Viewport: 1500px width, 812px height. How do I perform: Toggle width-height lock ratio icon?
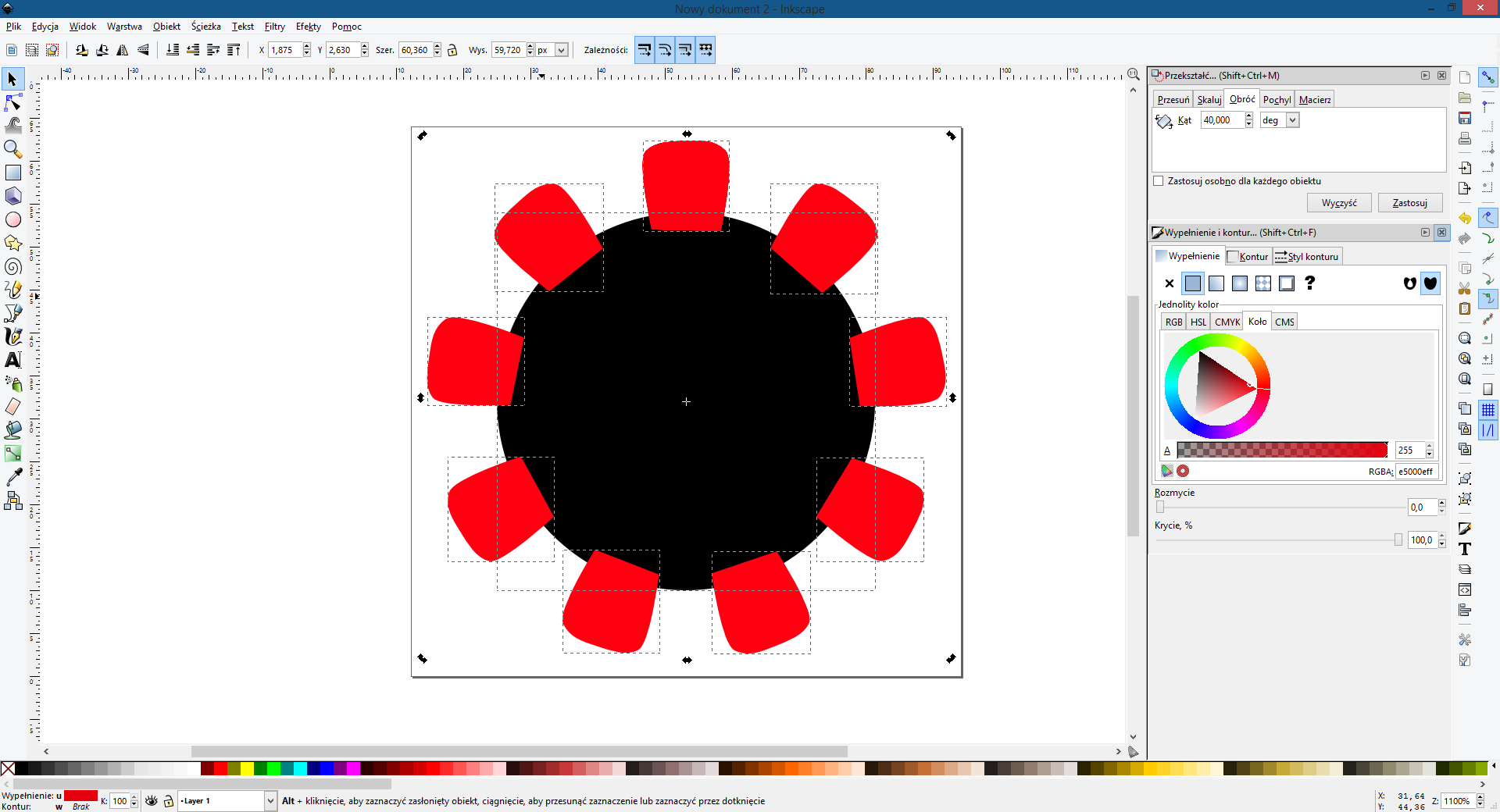[452, 50]
